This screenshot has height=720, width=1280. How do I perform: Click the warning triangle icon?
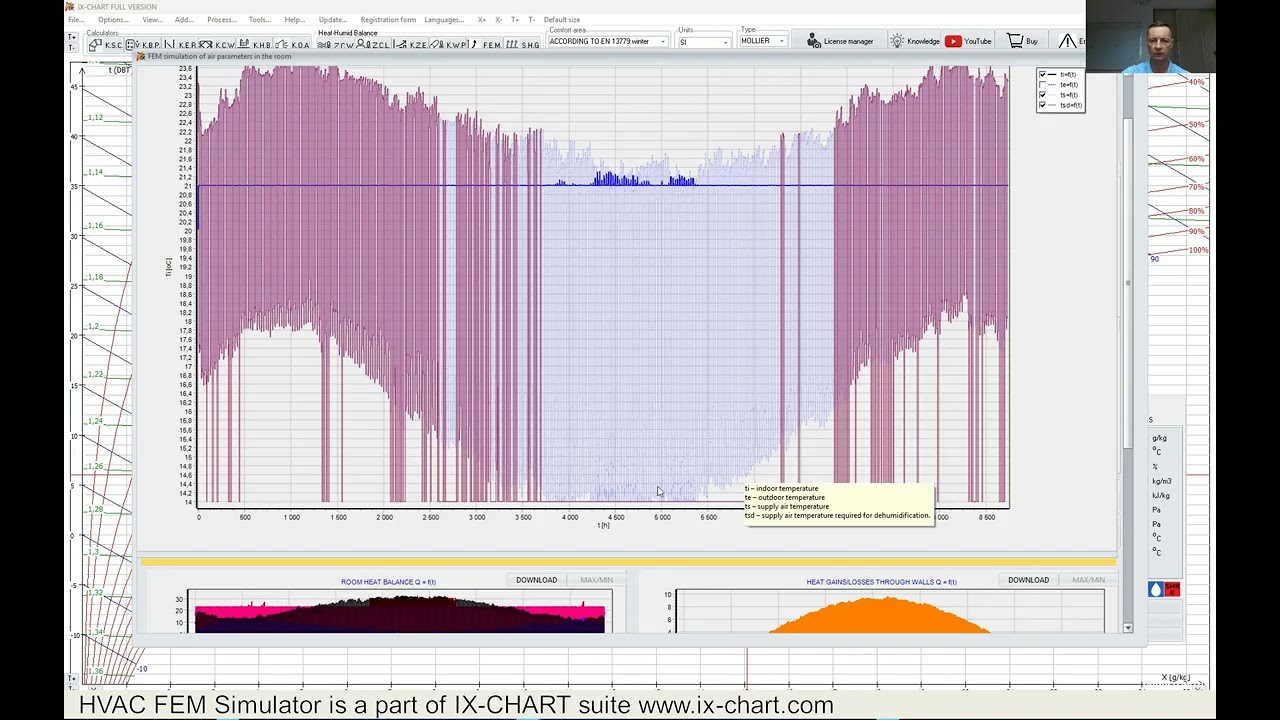coord(1068,41)
